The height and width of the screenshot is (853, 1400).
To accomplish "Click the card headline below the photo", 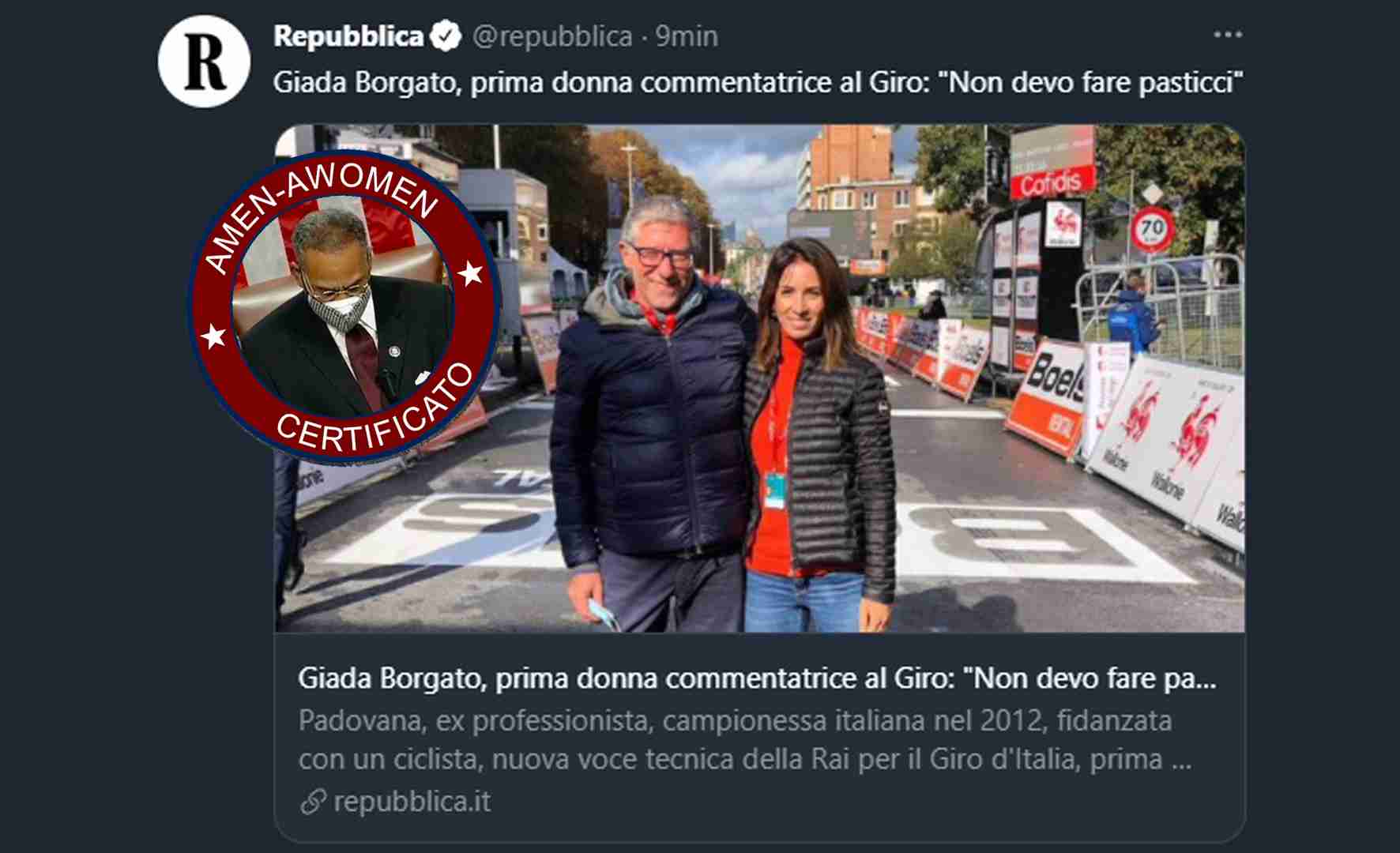I will tap(757, 678).
